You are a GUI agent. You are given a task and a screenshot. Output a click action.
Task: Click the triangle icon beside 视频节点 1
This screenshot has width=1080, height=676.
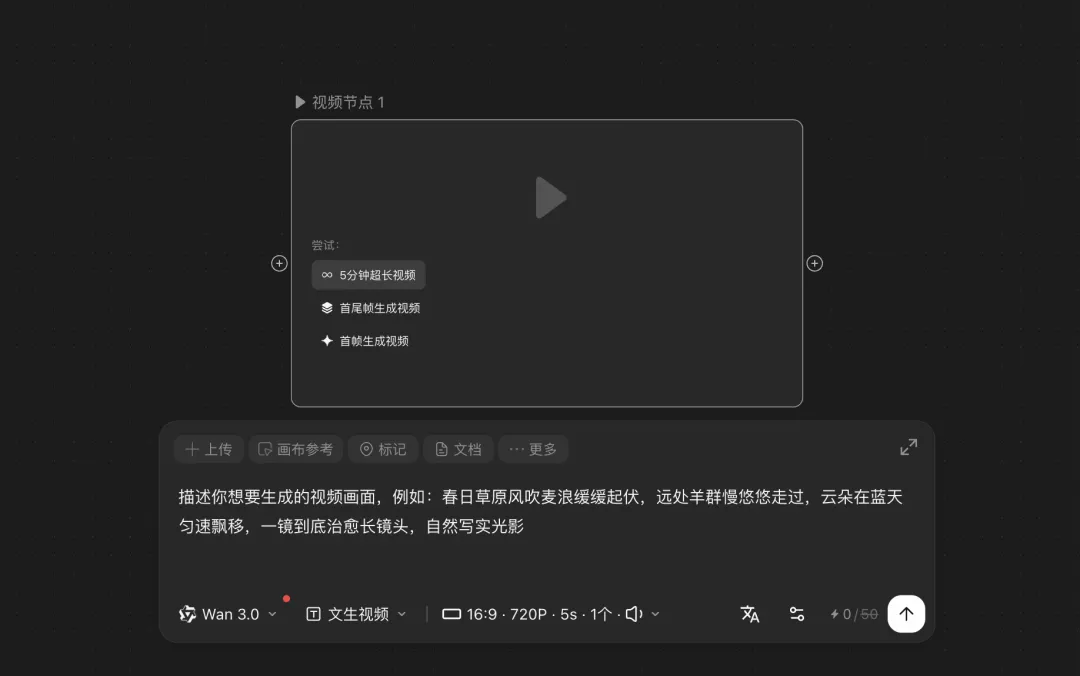[x=300, y=102]
